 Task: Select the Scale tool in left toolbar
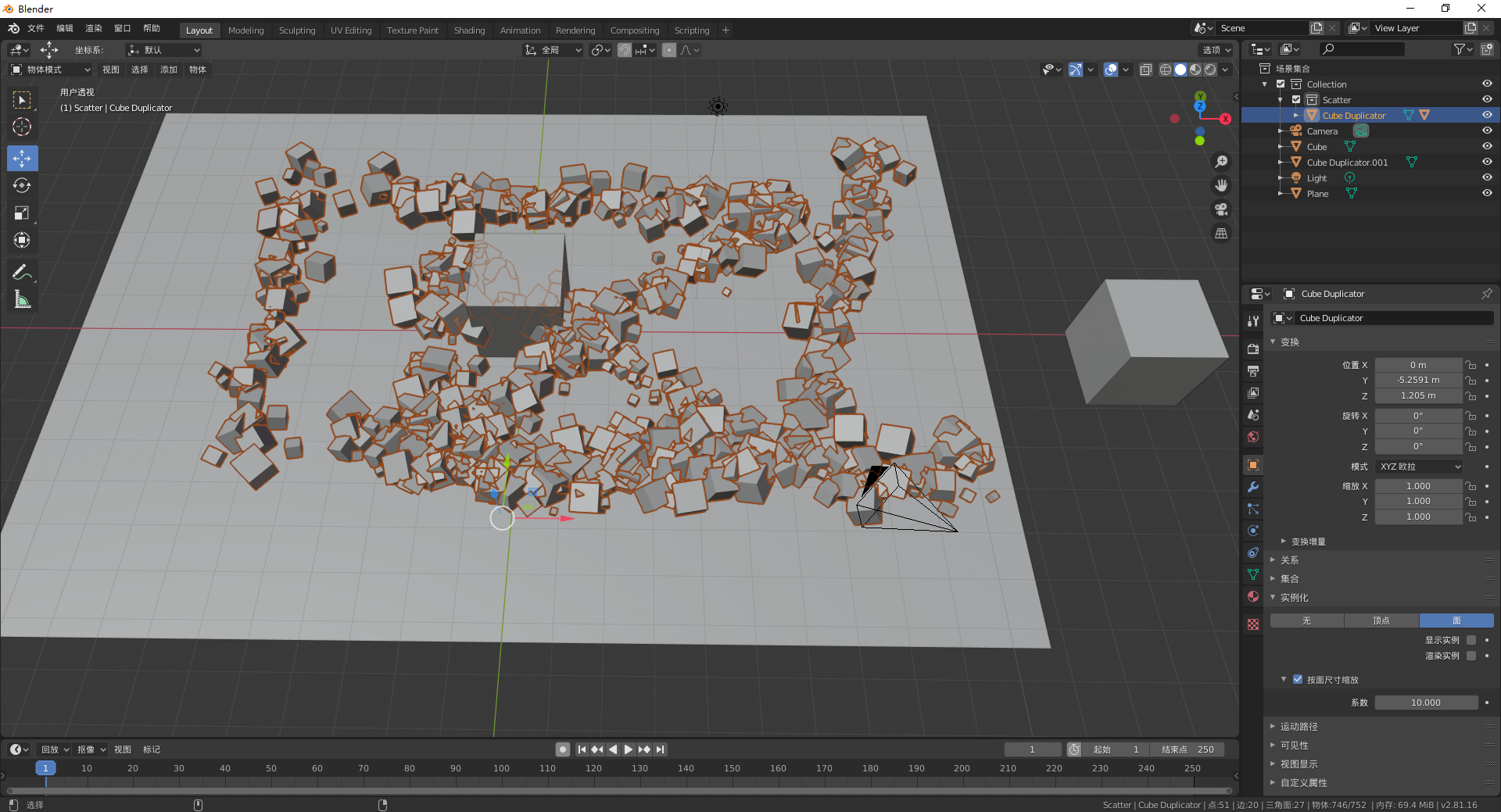point(22,213)
